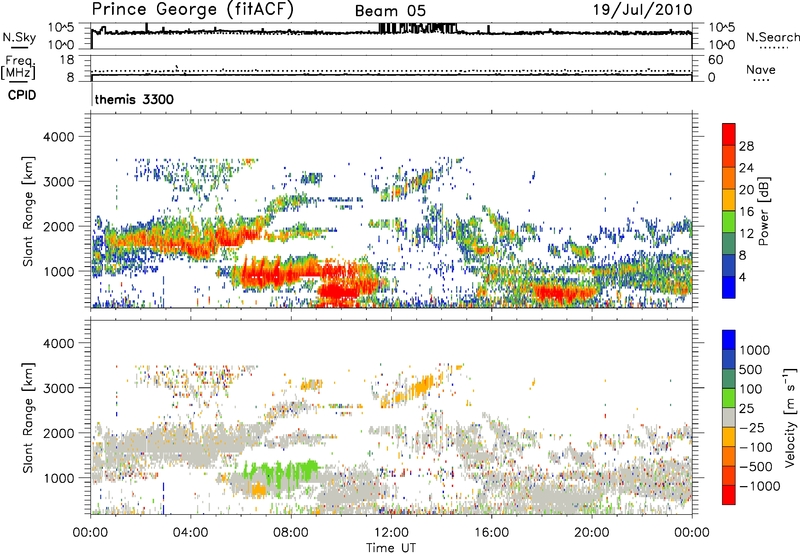
Task: Click the "04:00" time axis tick
Action: [190, 533]
